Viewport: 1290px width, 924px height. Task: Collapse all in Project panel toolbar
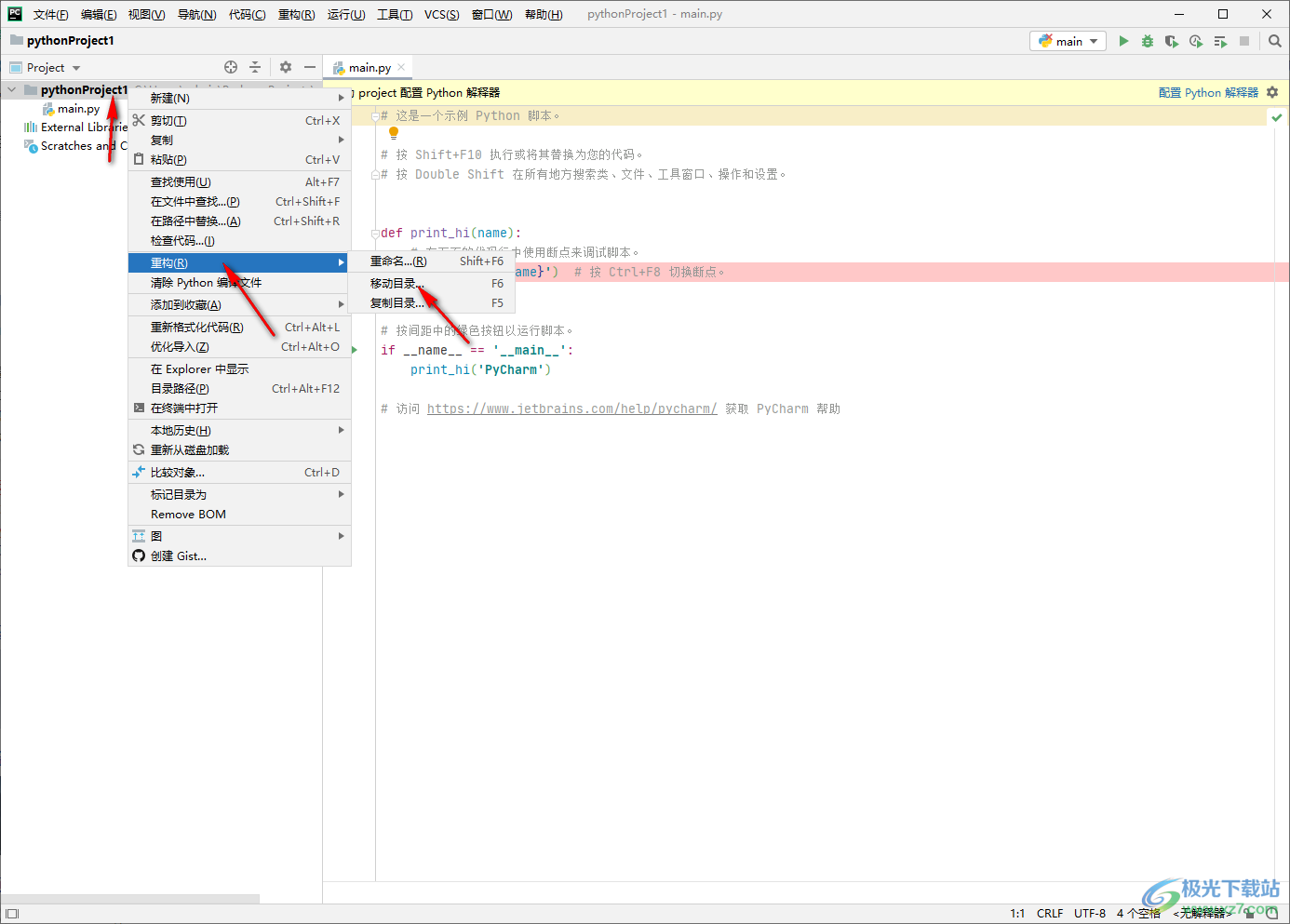[255, 67]
